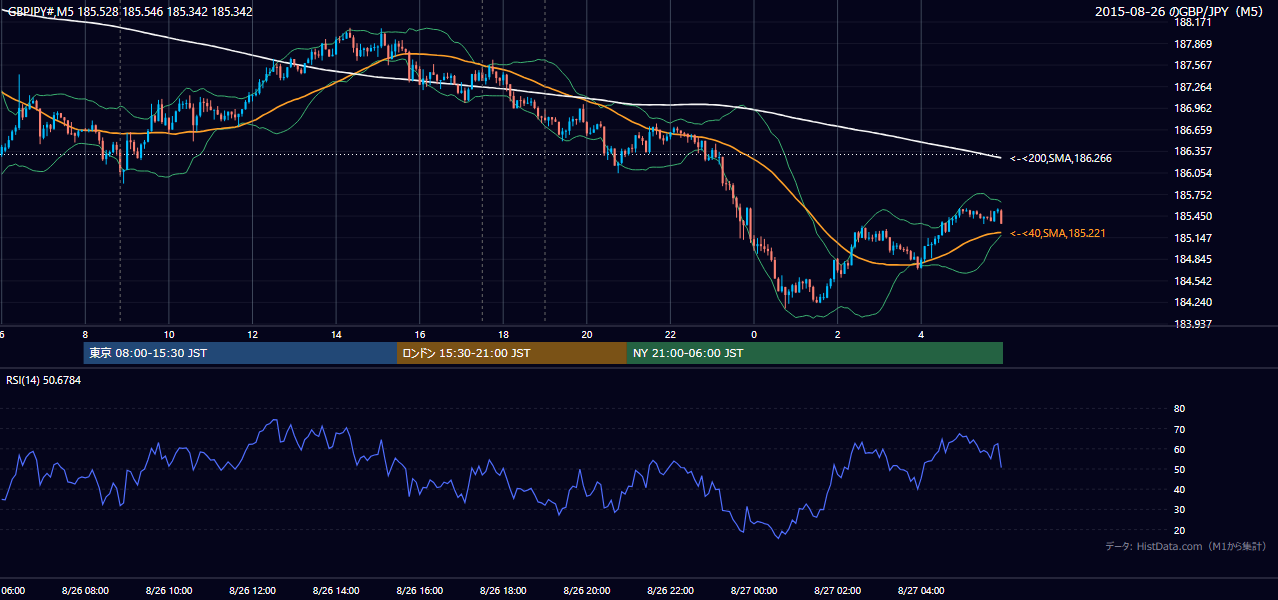The width and height of the screenshot is (1278, 600).
Task: Click the HistData.com data source credit
Action: (1186, 546)
